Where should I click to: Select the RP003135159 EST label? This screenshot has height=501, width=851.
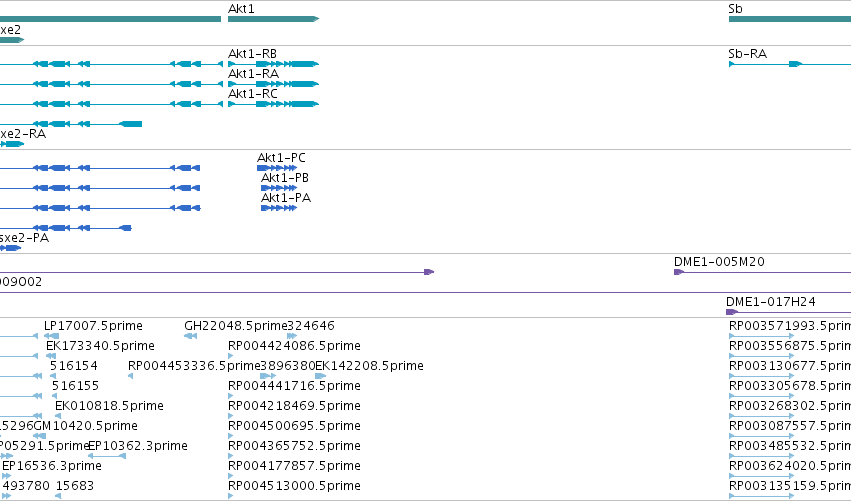pyautogui.click(x=790, y=486)
